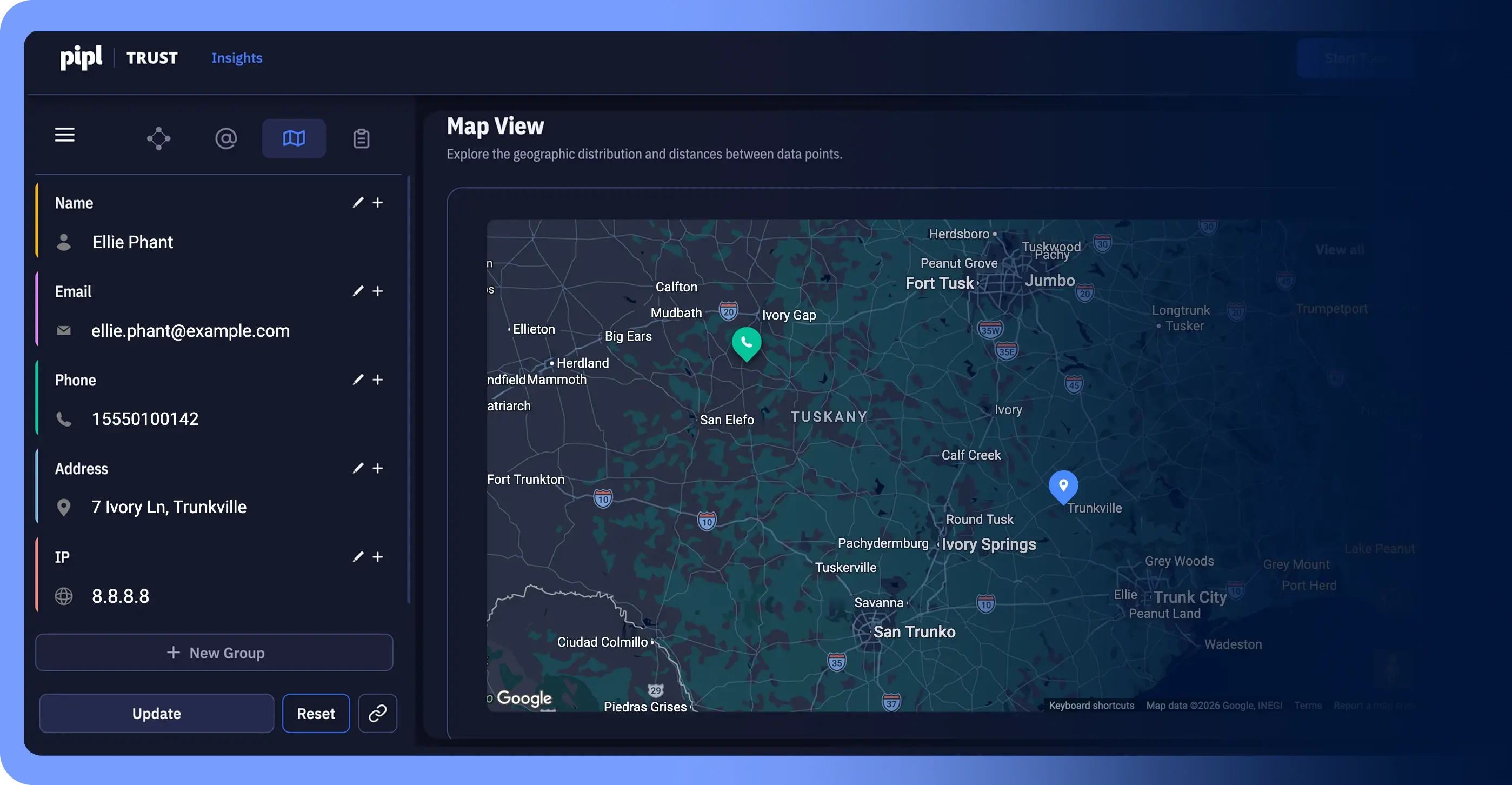
Task: Click the blue address pin near Trunkville
Action: coord(1063,487)
